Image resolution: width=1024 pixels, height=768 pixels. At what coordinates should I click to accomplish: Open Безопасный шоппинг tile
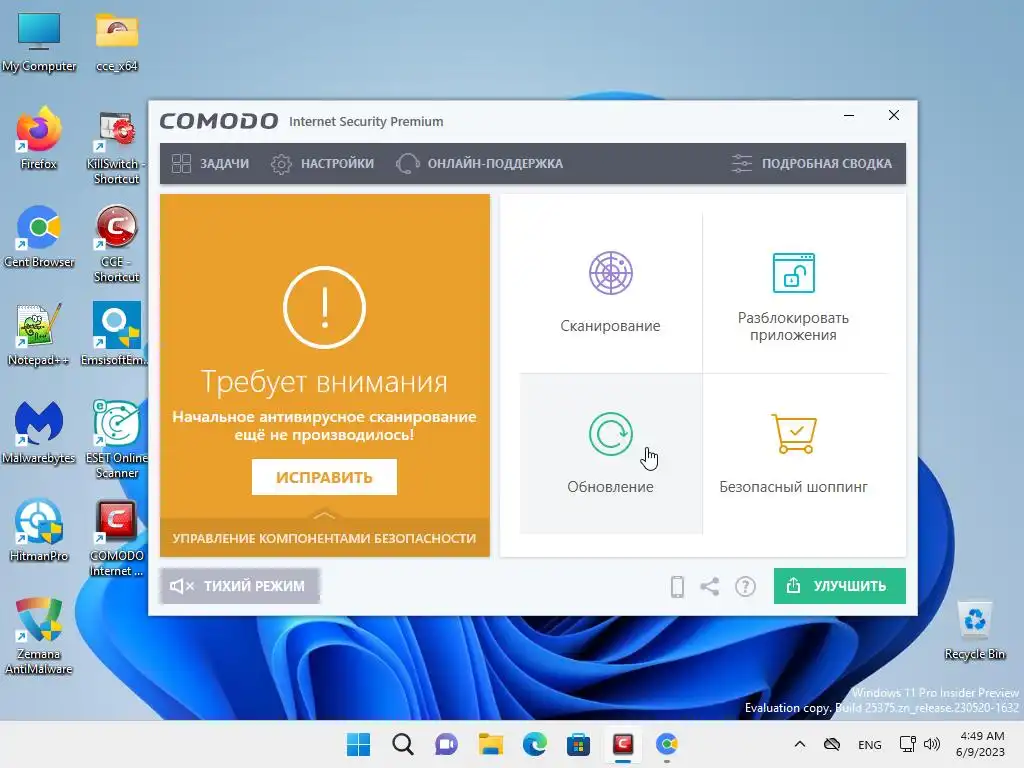click(x=793, y=453)
